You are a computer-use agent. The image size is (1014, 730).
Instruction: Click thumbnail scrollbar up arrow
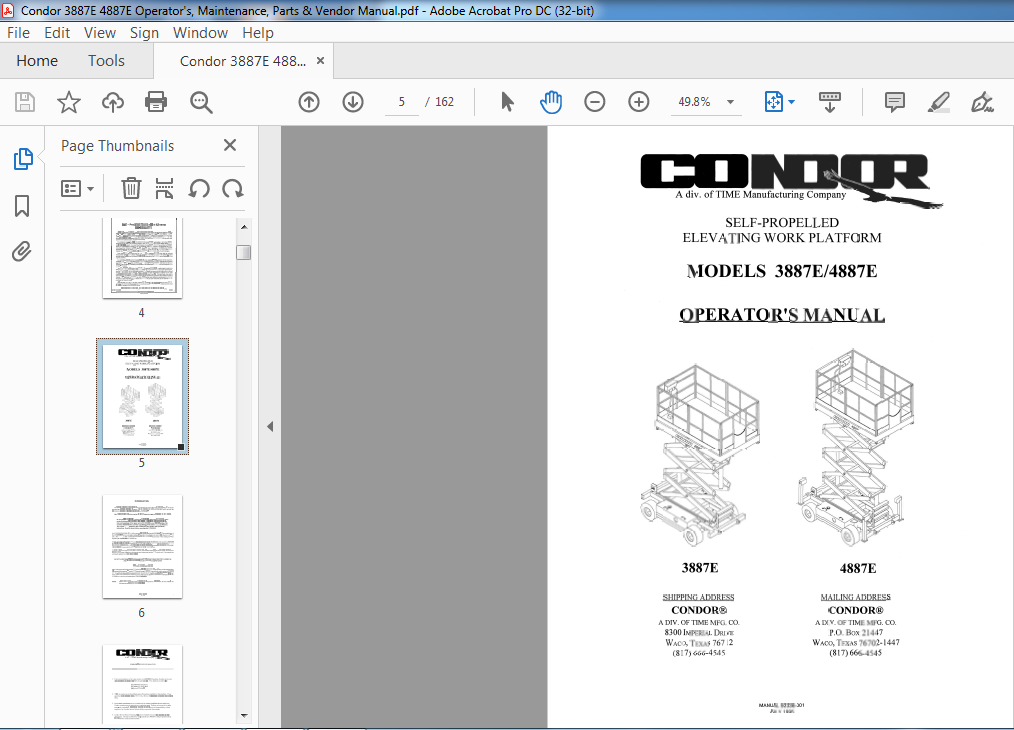[244, 227]
